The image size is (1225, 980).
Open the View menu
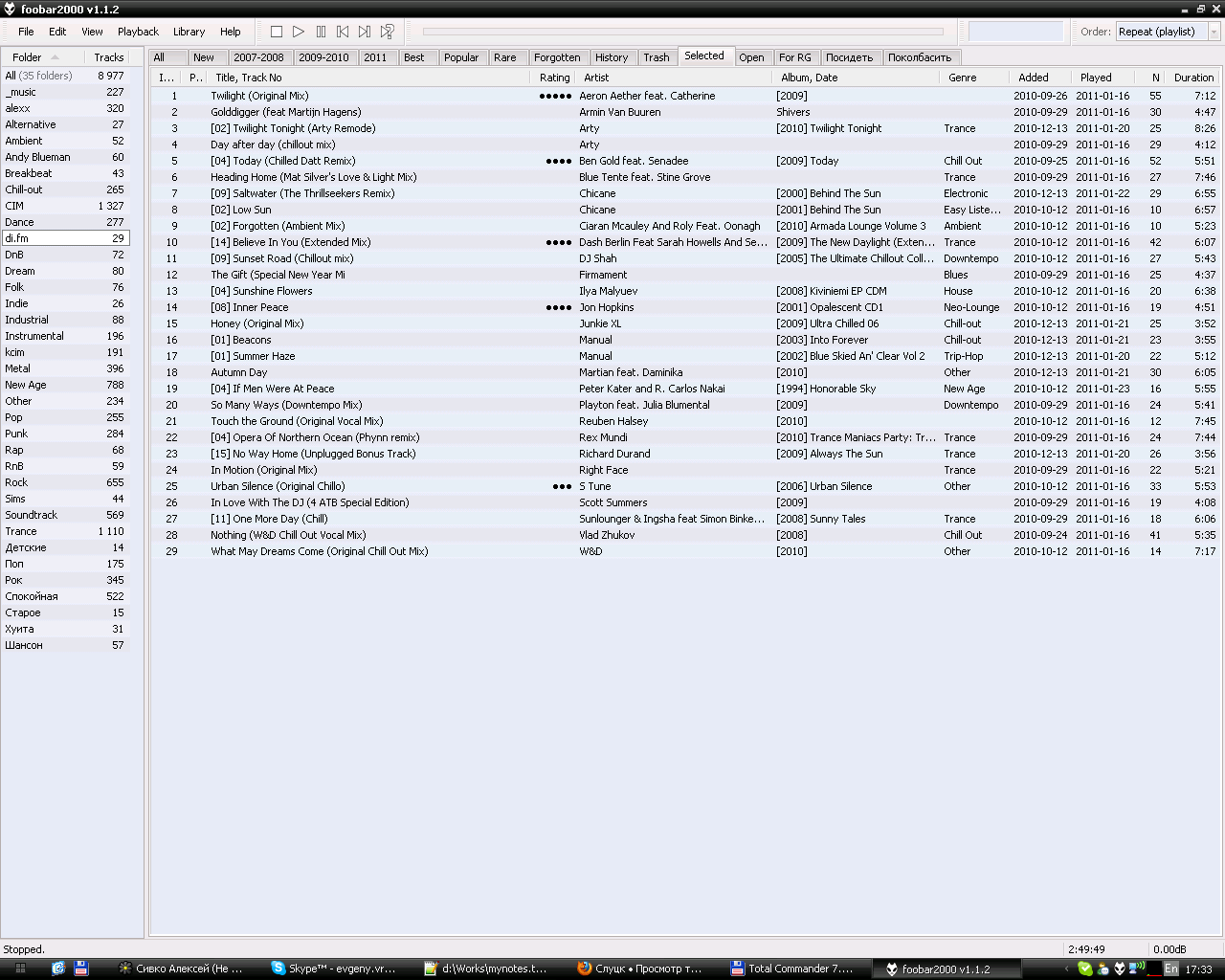click(92, 32)
